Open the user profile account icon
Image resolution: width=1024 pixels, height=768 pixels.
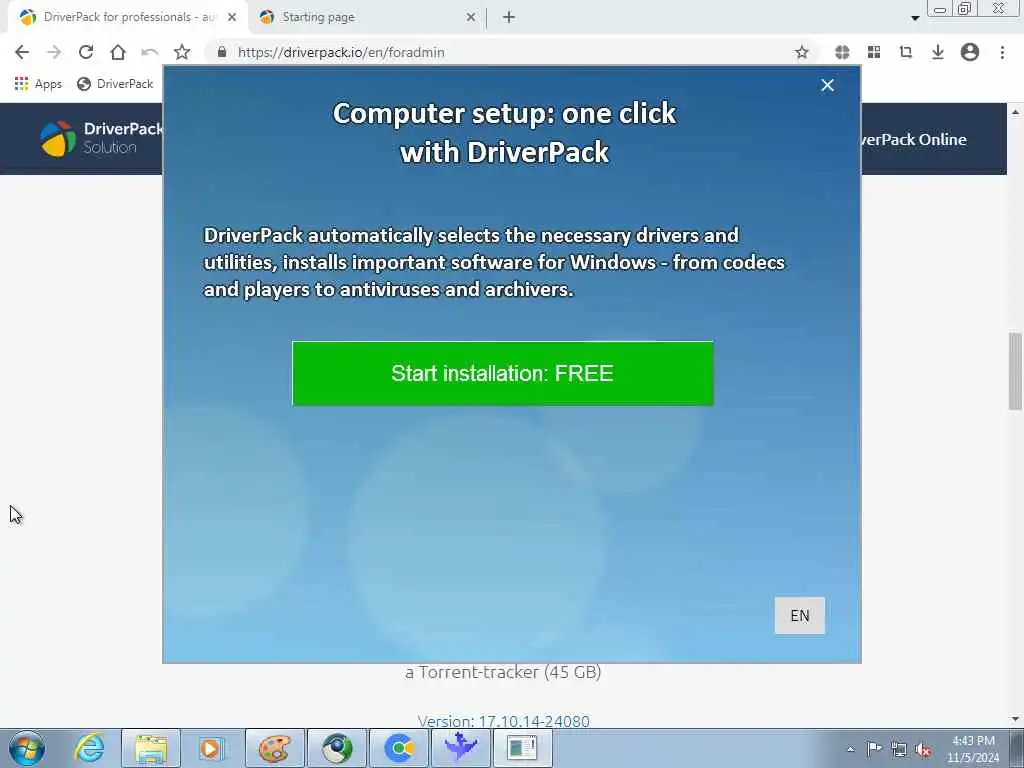pos(970,52)
